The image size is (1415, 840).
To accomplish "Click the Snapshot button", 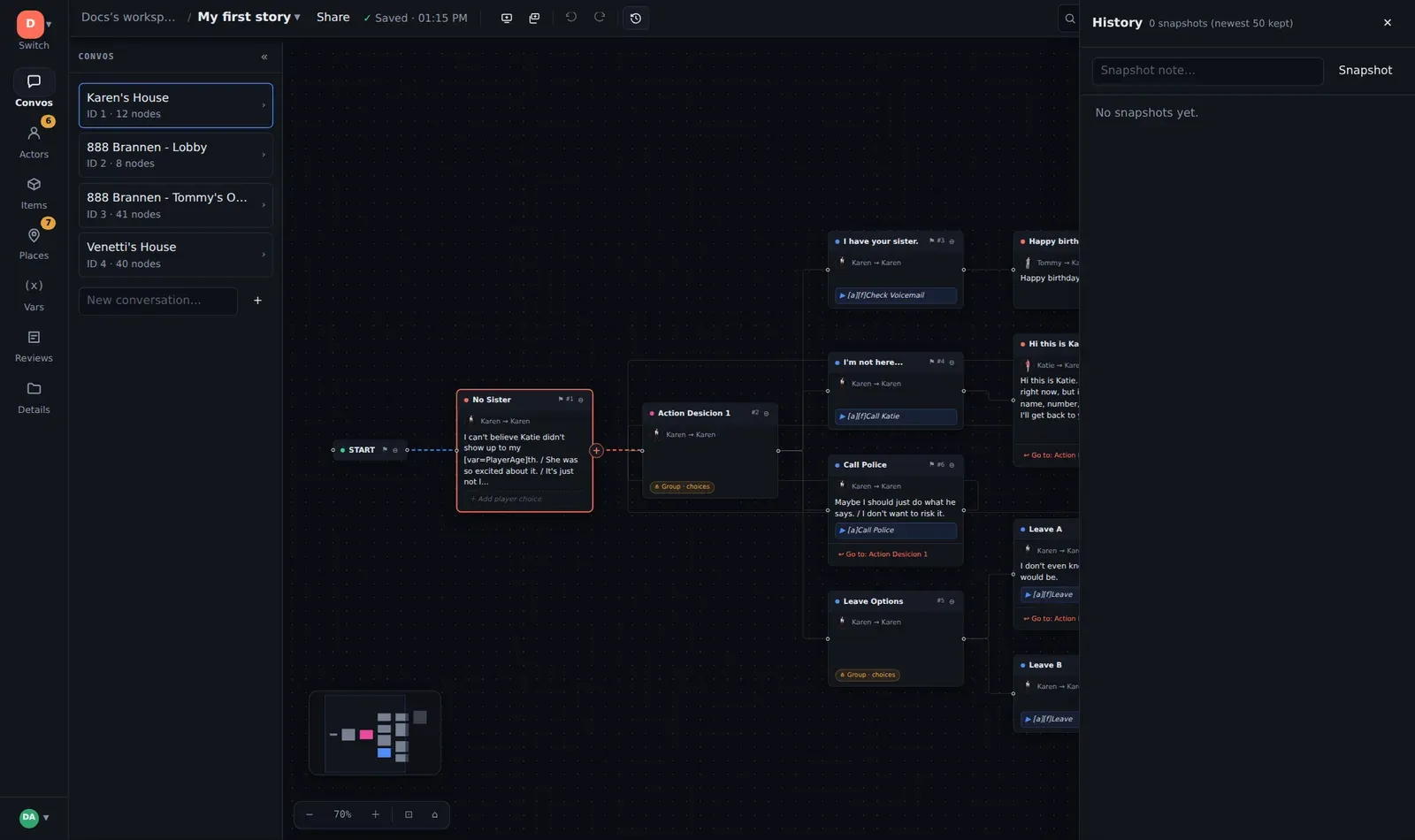I will pos(1365,71).
